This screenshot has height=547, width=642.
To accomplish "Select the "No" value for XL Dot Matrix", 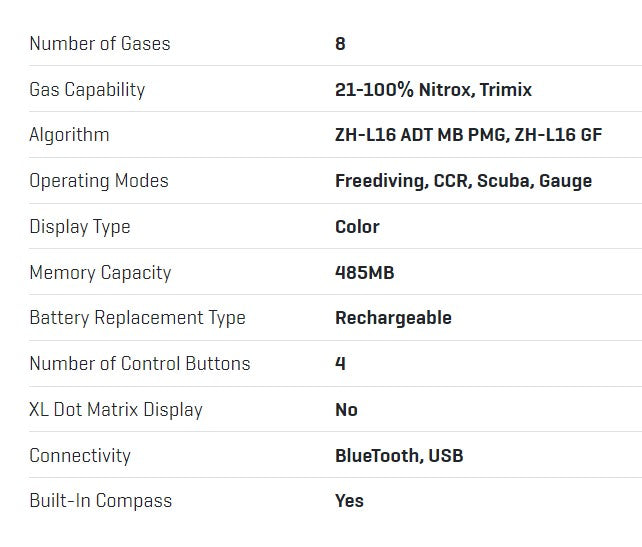I will 346,410.
